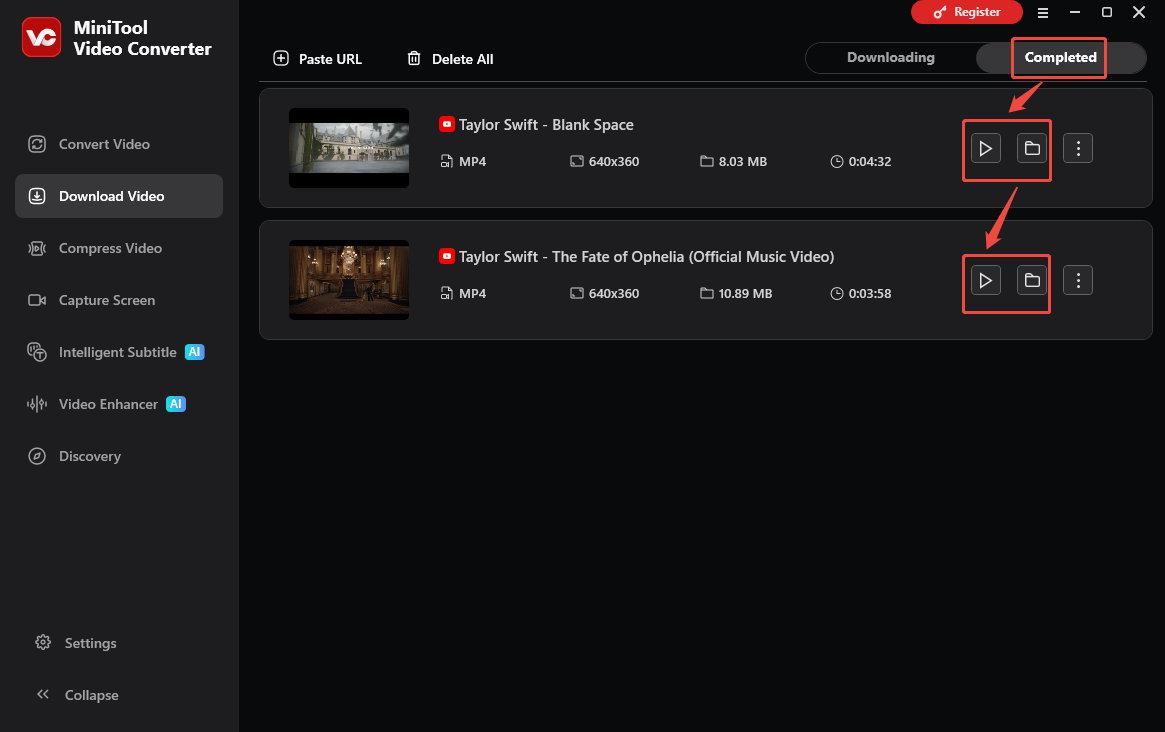
Task: Click the Blank Space video thumbnail
Action: (x=349, y=148)
